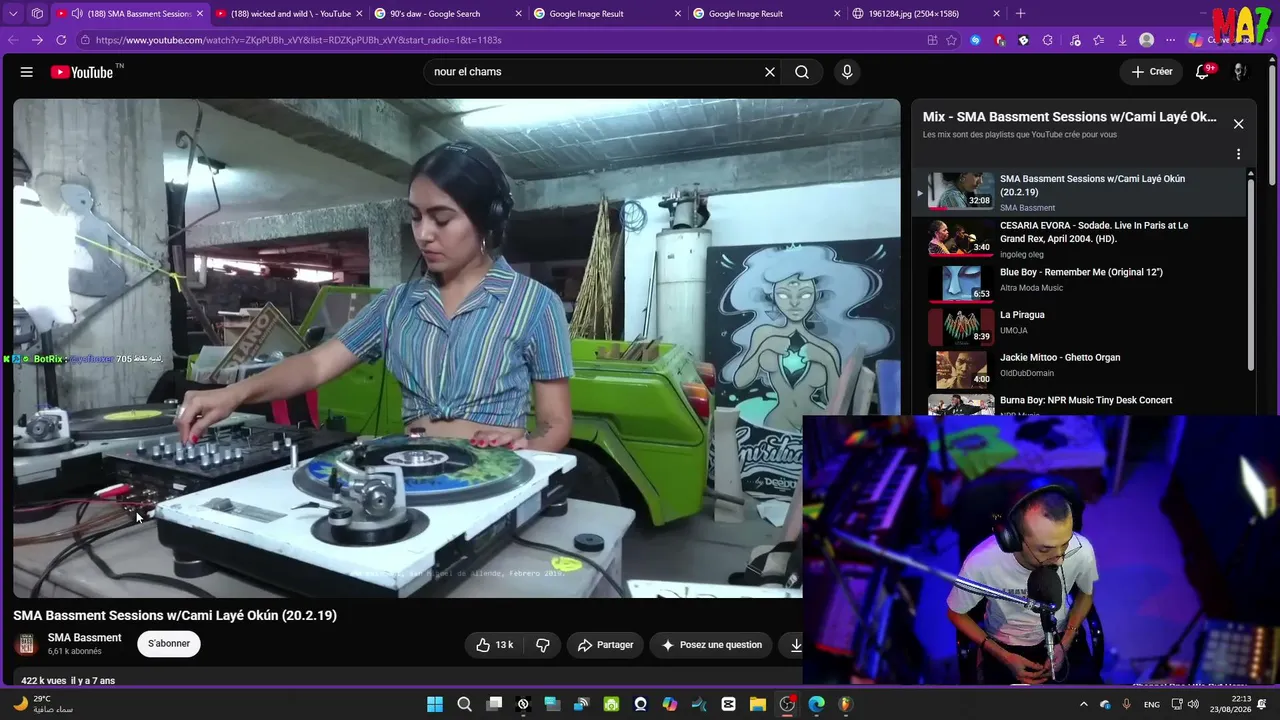Mute the SMA Bassment tab audio icon
This screenshot has height=720, width=1280.
[x=77, y=14]
